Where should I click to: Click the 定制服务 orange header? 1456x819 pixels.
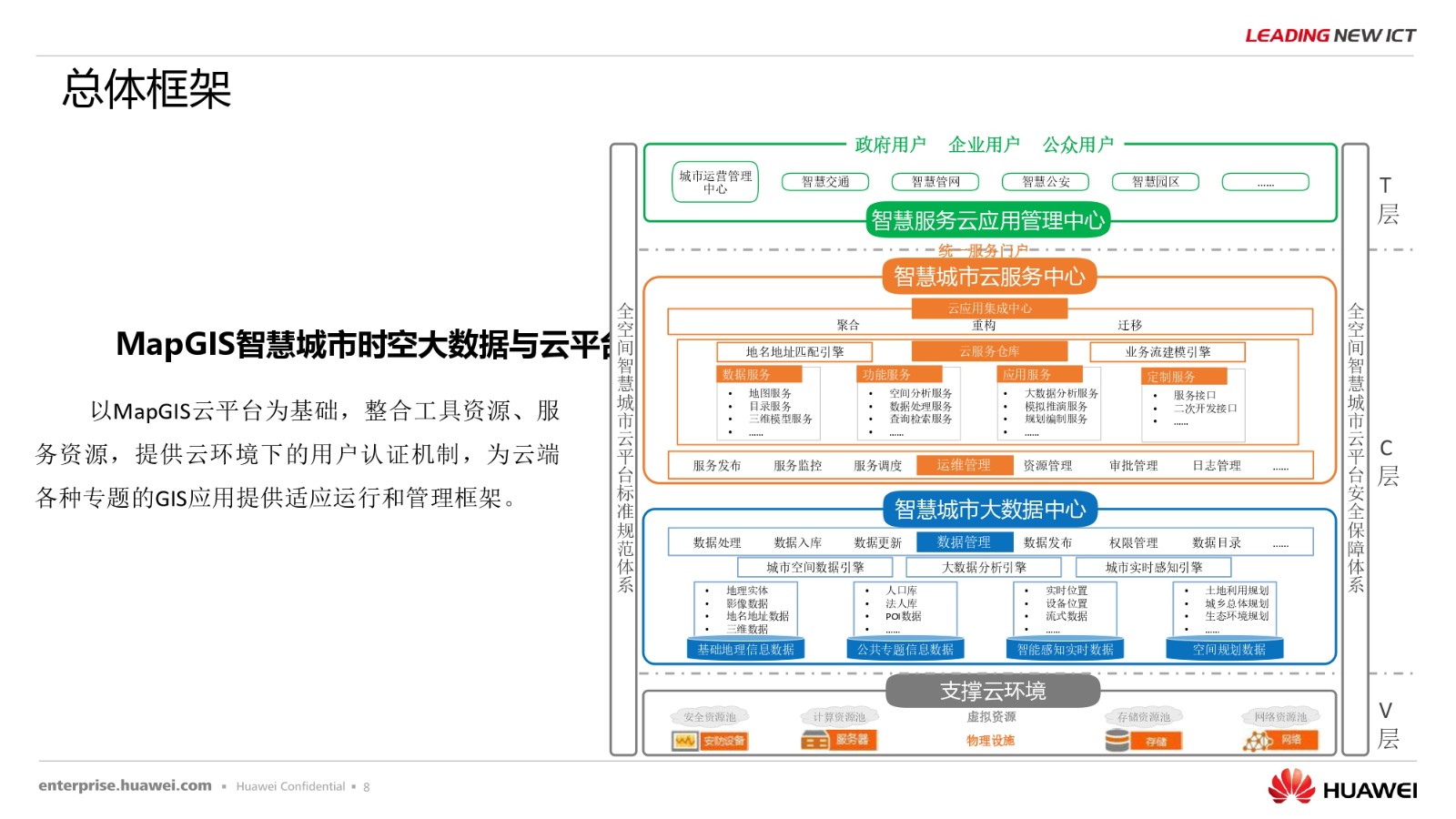coord(1185,376)
